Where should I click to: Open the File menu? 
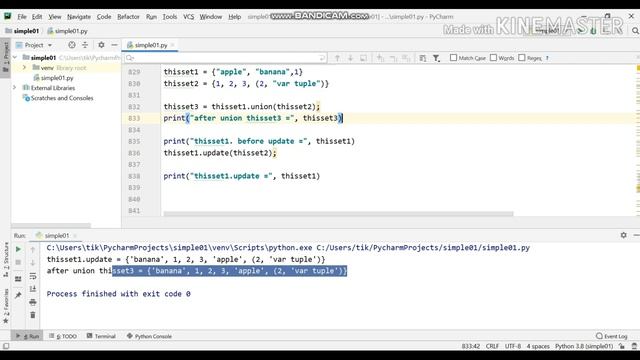22,17
